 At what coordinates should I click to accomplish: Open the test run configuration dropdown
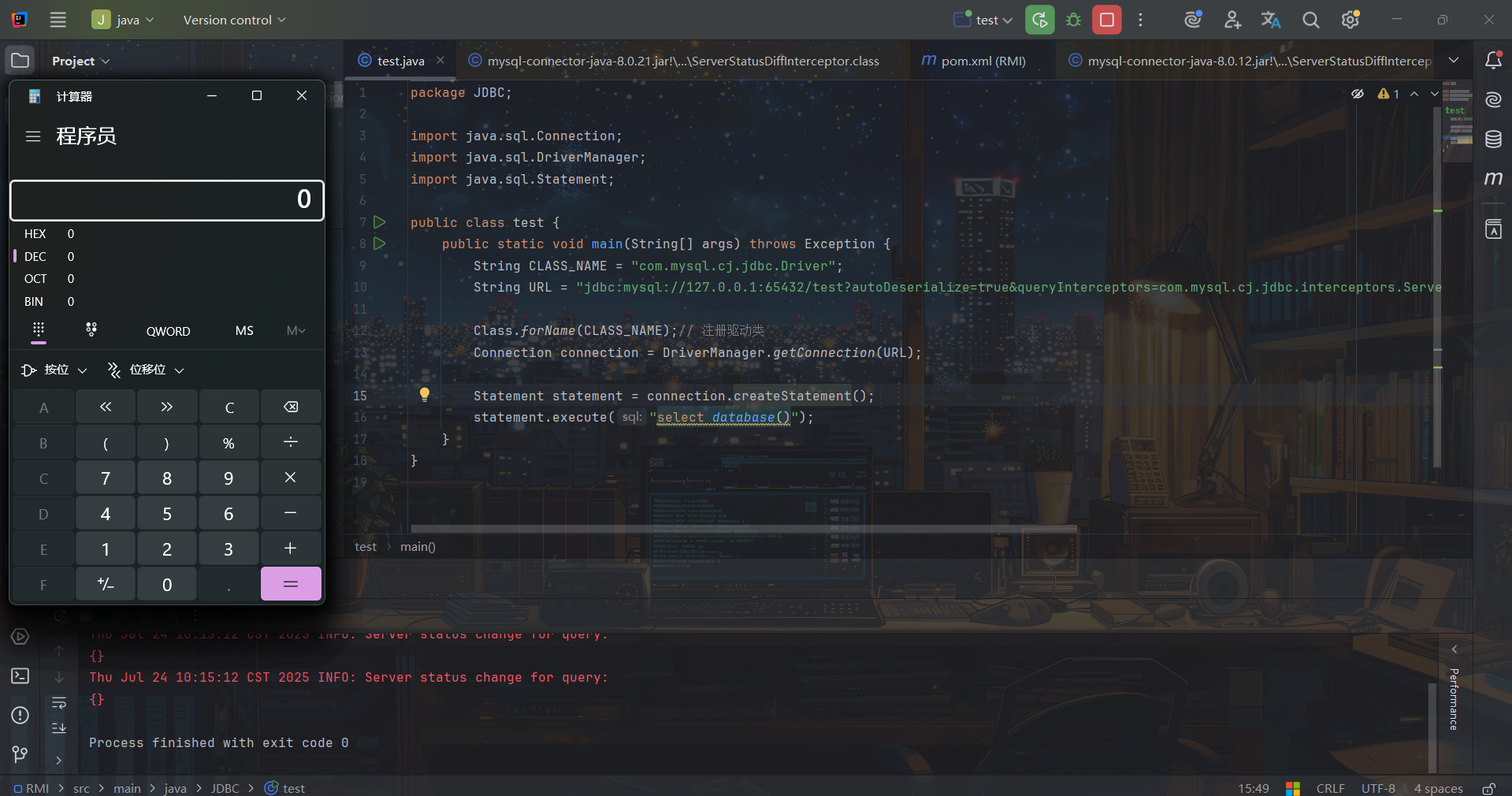pyautogui.click(x=983, y=20)
